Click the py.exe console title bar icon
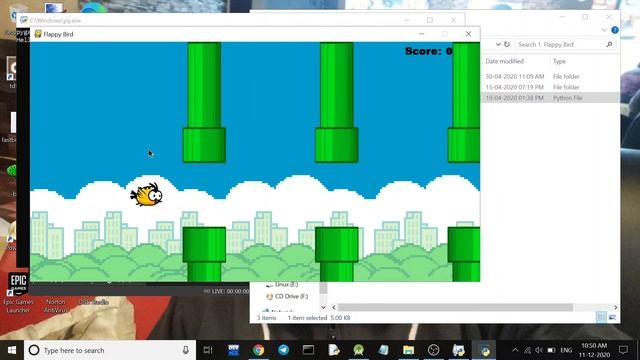Image resolution: width=640 pixels, height=360 pixels. coord(24,20)
